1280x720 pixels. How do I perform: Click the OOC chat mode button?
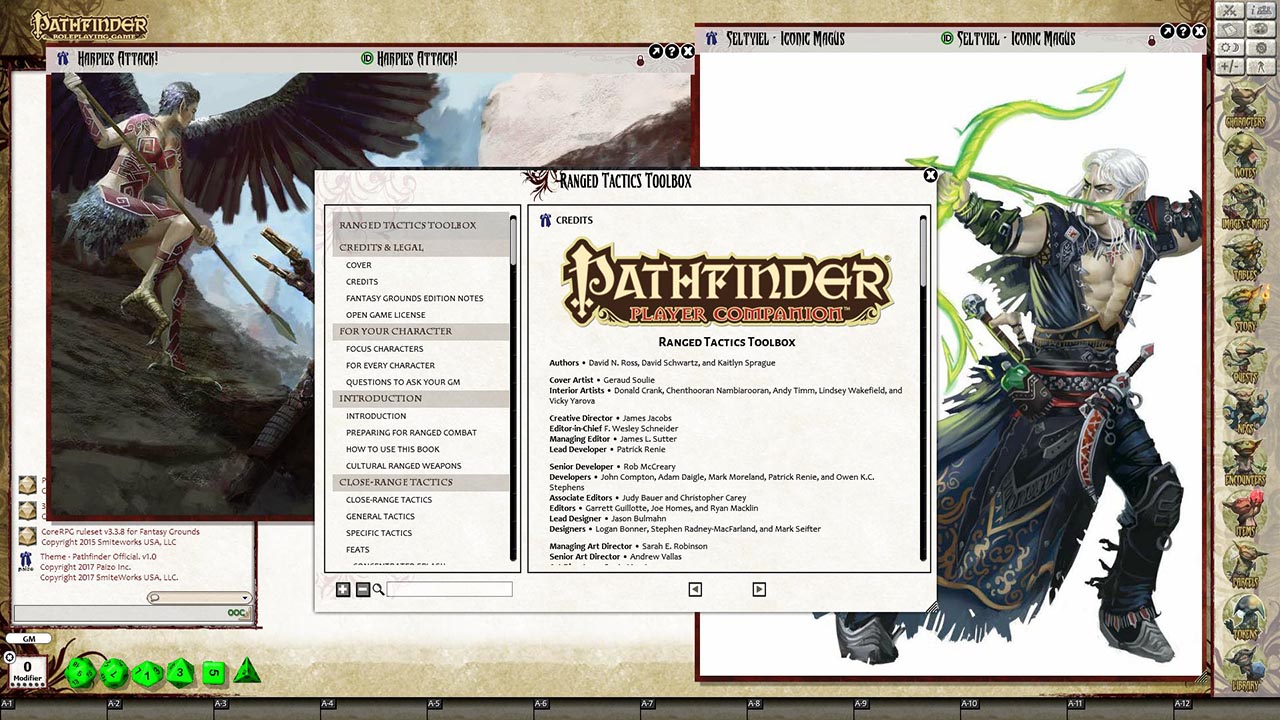tap(236, 613)
